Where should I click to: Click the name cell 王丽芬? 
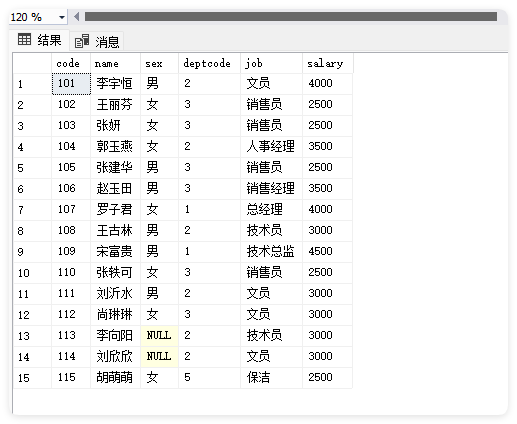tap(115, 105)
